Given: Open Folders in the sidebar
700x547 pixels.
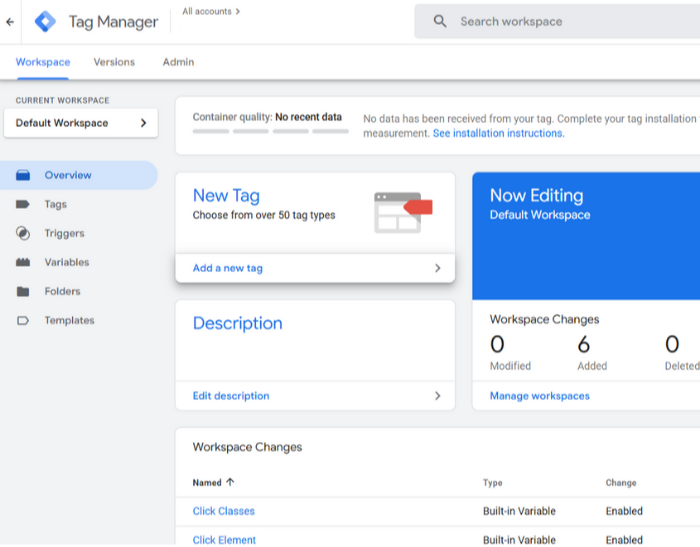Looking at the screenshot, I should click(62, 291).
